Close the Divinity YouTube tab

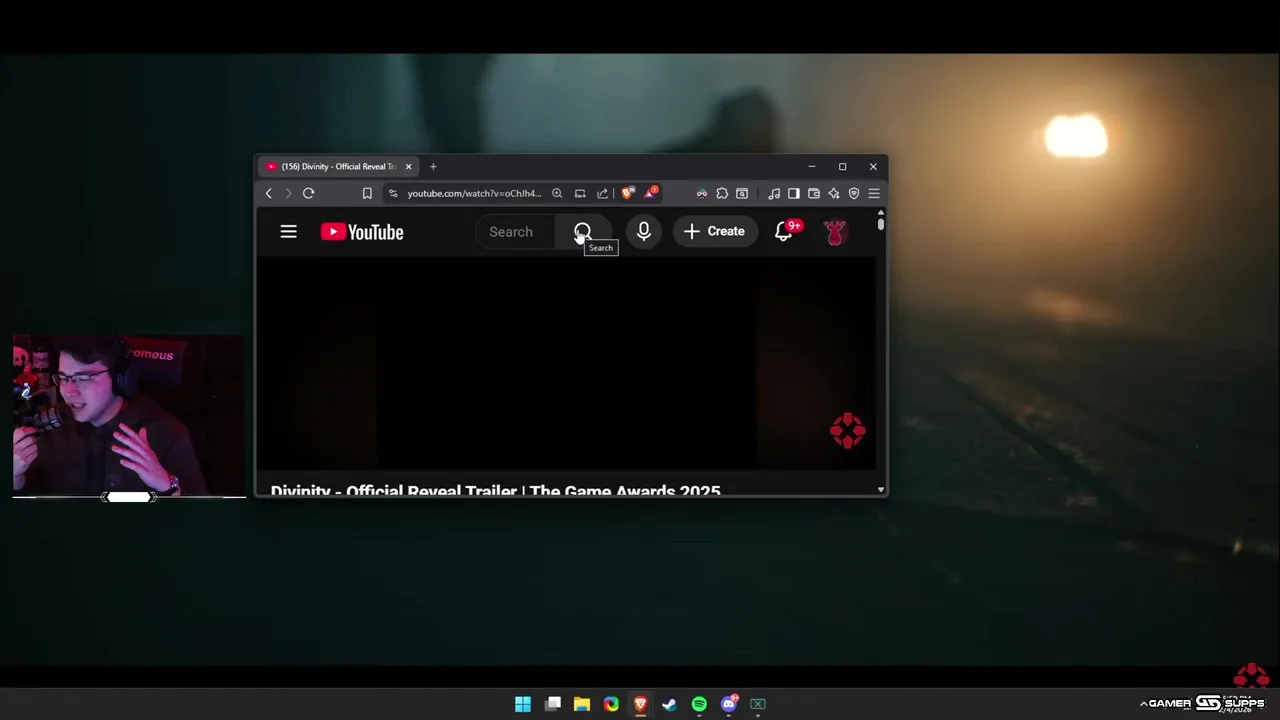408,166
